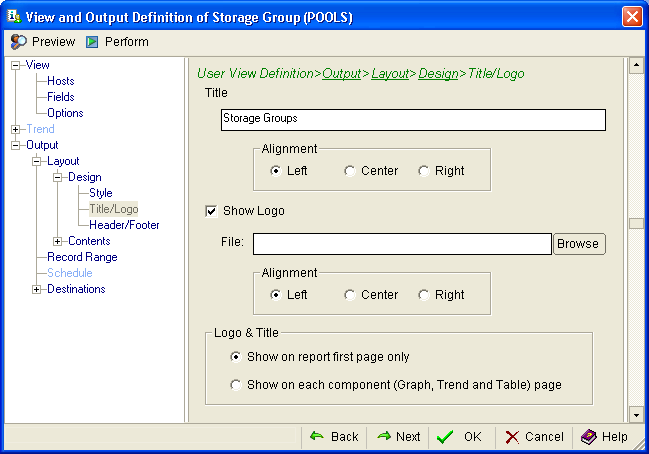
Task: Click the Title text input field
Action: point(413,119)
